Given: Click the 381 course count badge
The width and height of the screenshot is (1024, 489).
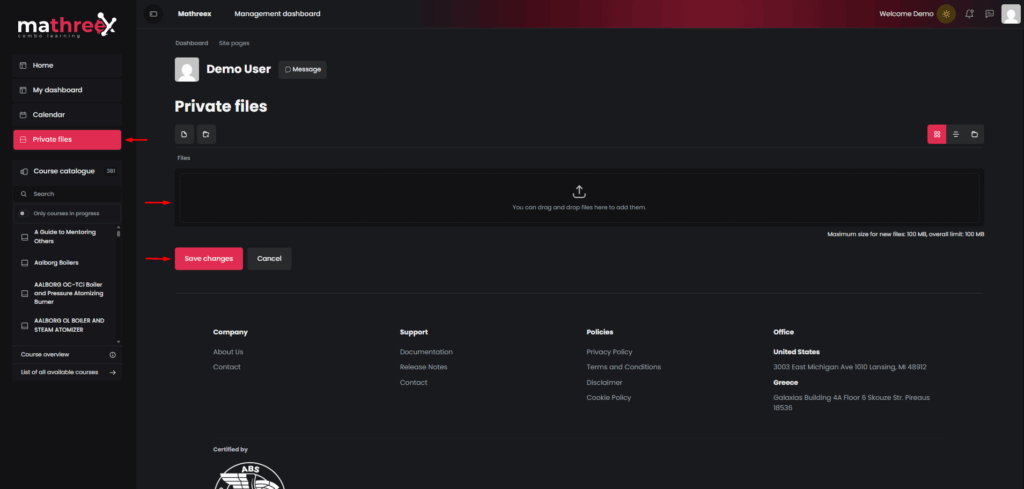Looking at the screenshot, I should coord(110,171).
